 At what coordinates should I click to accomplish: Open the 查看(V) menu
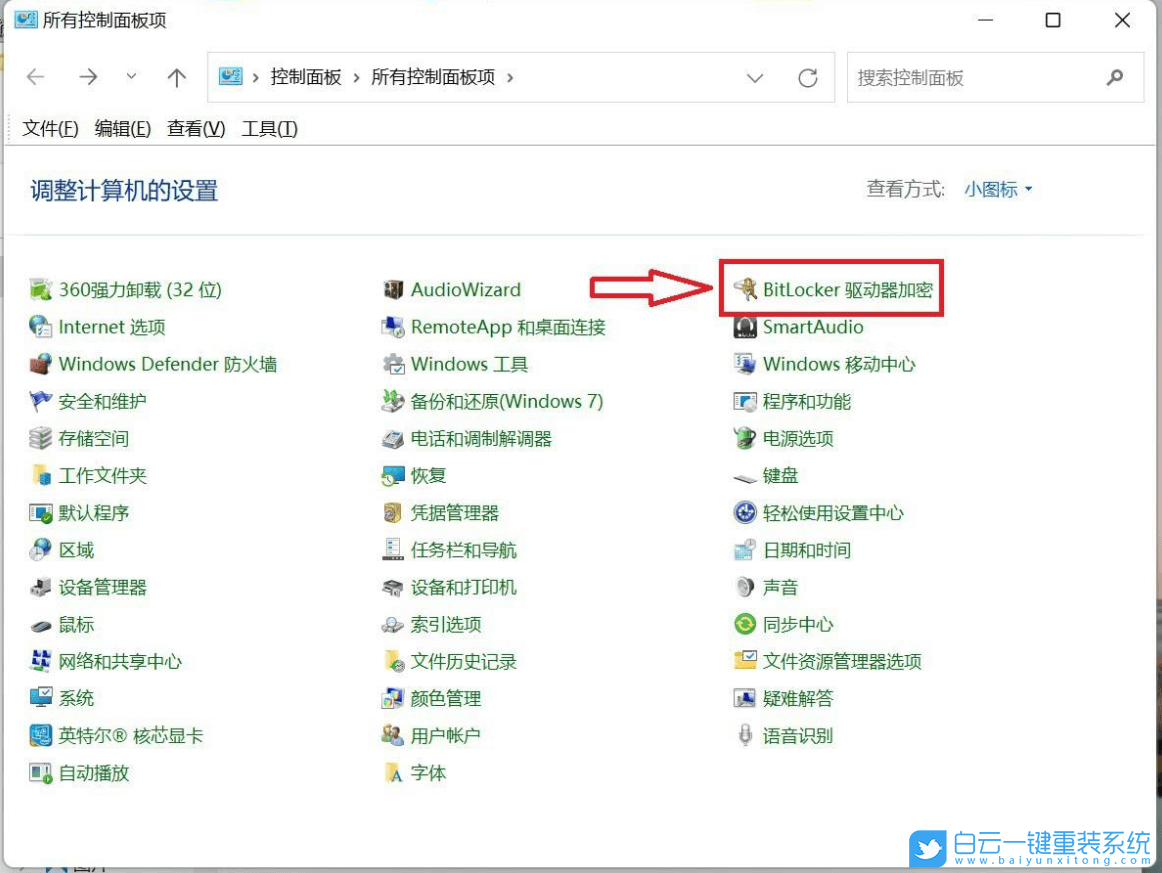pos(194,128)
